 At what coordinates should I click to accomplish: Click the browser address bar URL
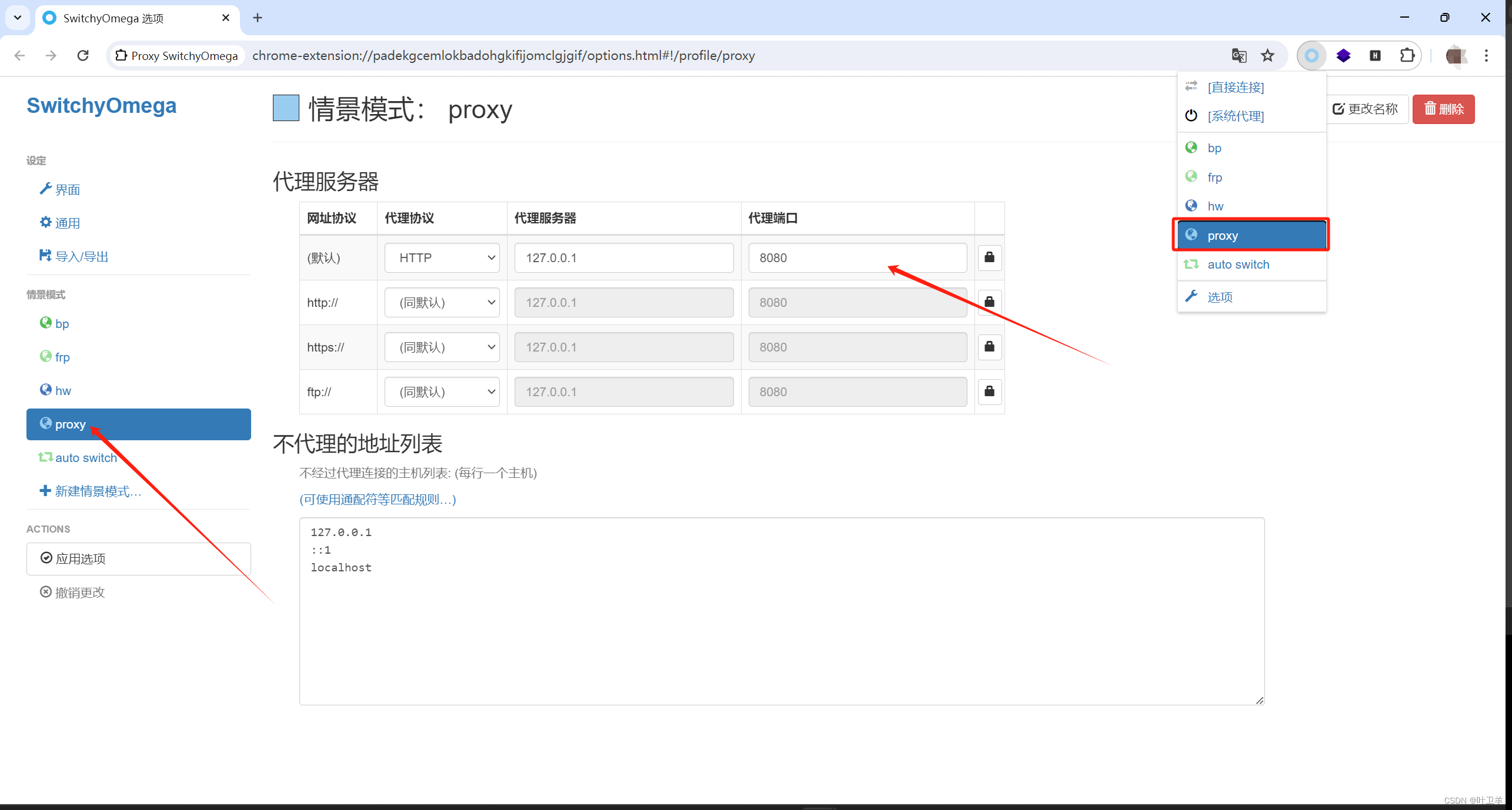(x=503, y=56)
